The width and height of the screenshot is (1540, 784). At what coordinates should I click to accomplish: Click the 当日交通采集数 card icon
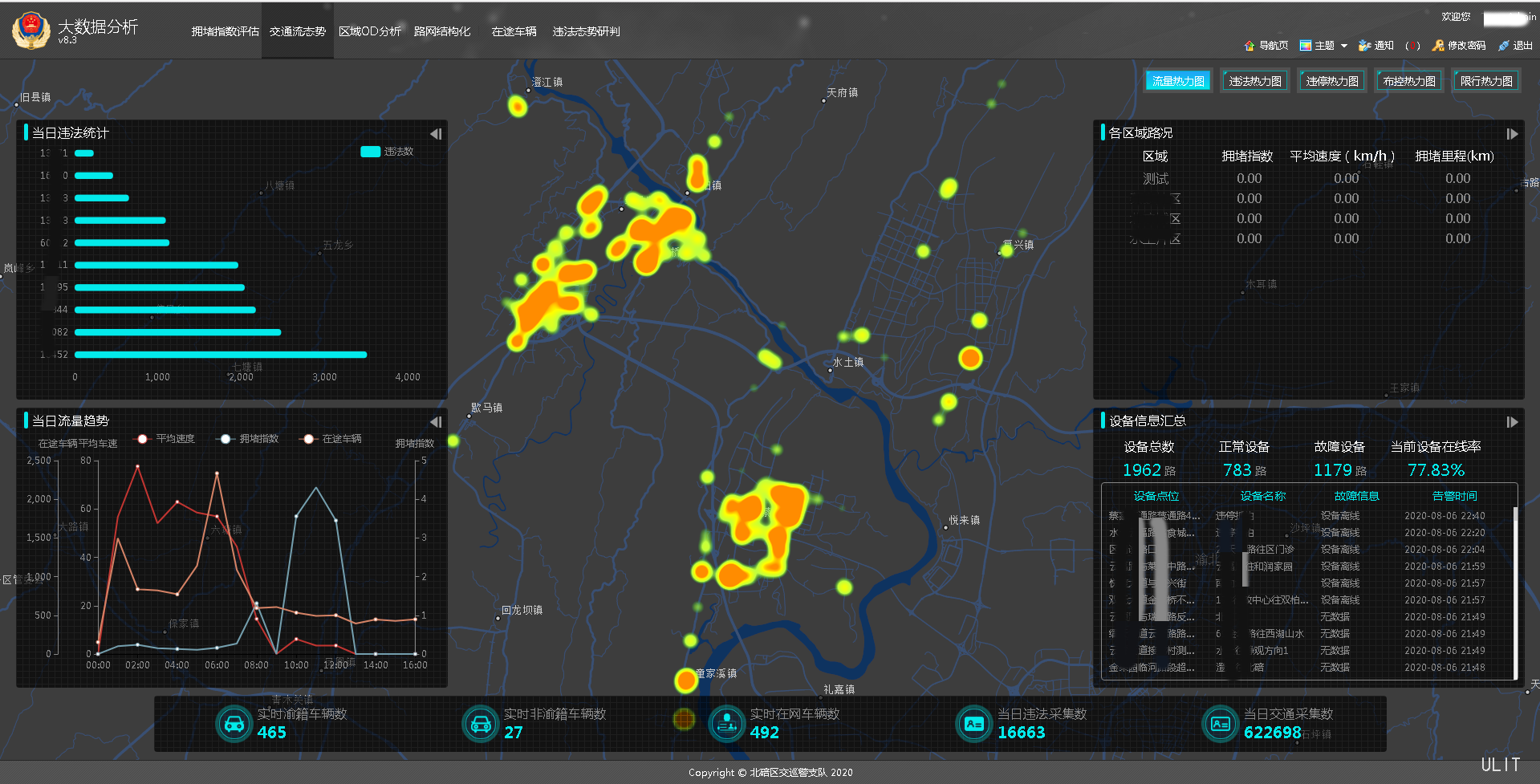click(x=1220, y=724)
